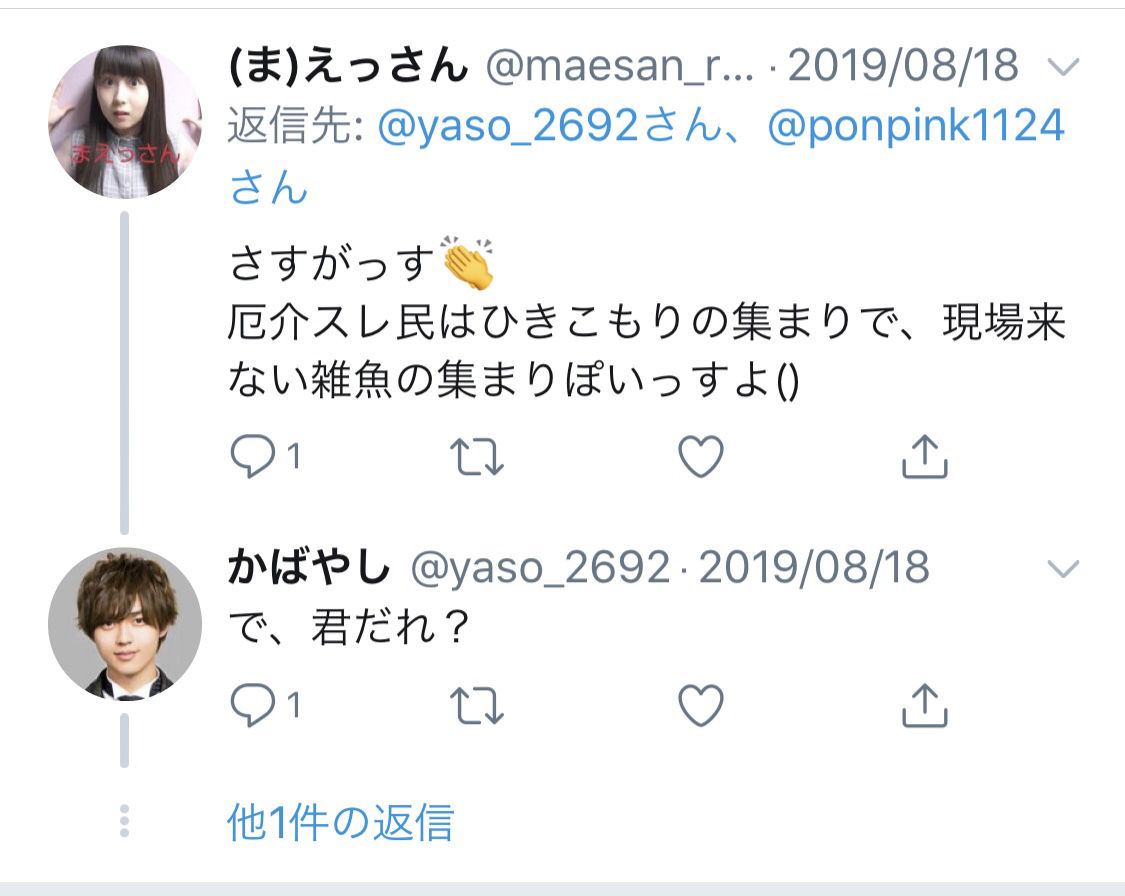Share the 'で、君だれ？' tweet

pos(924,705)
